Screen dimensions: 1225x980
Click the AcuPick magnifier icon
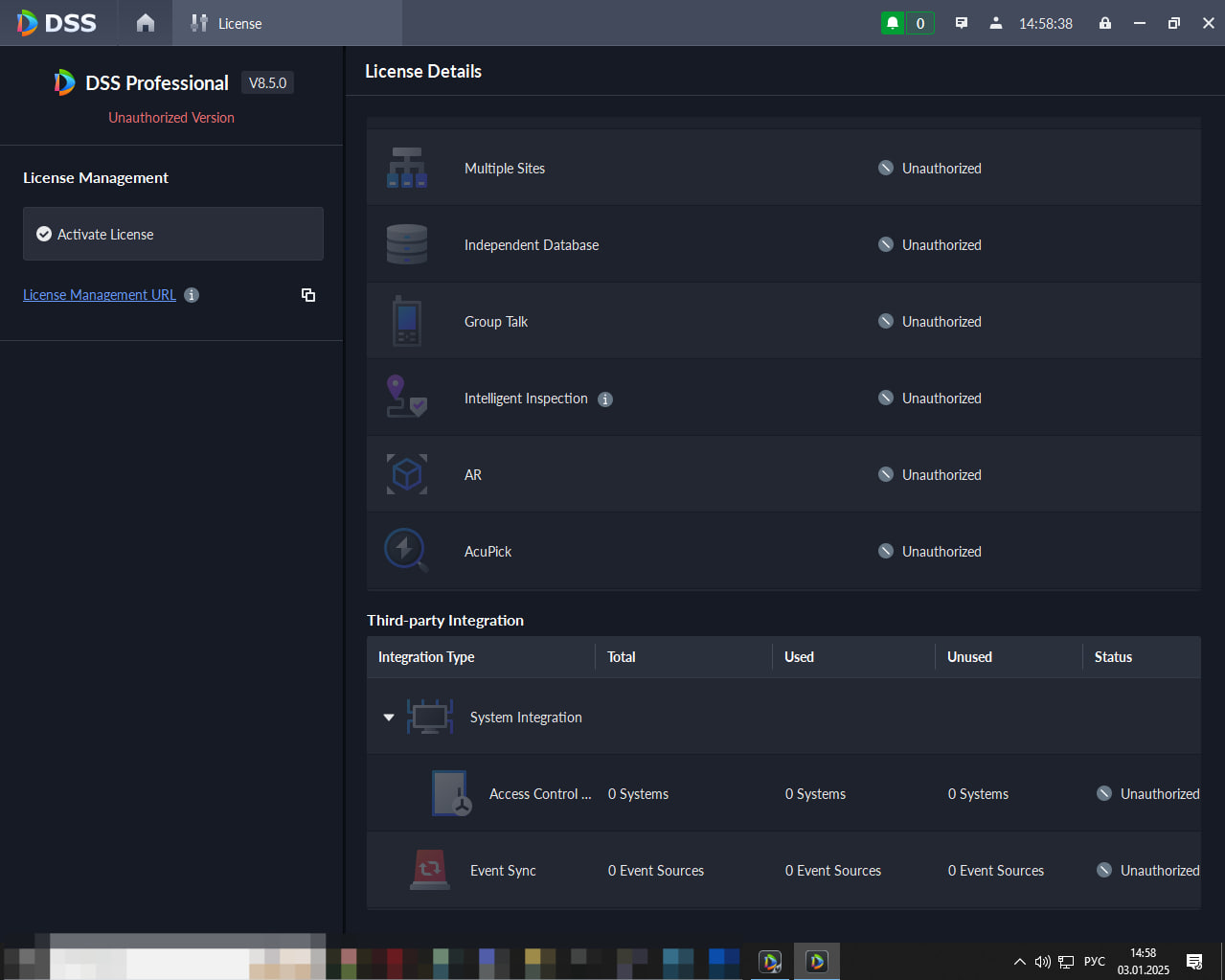tap(407, 551)
